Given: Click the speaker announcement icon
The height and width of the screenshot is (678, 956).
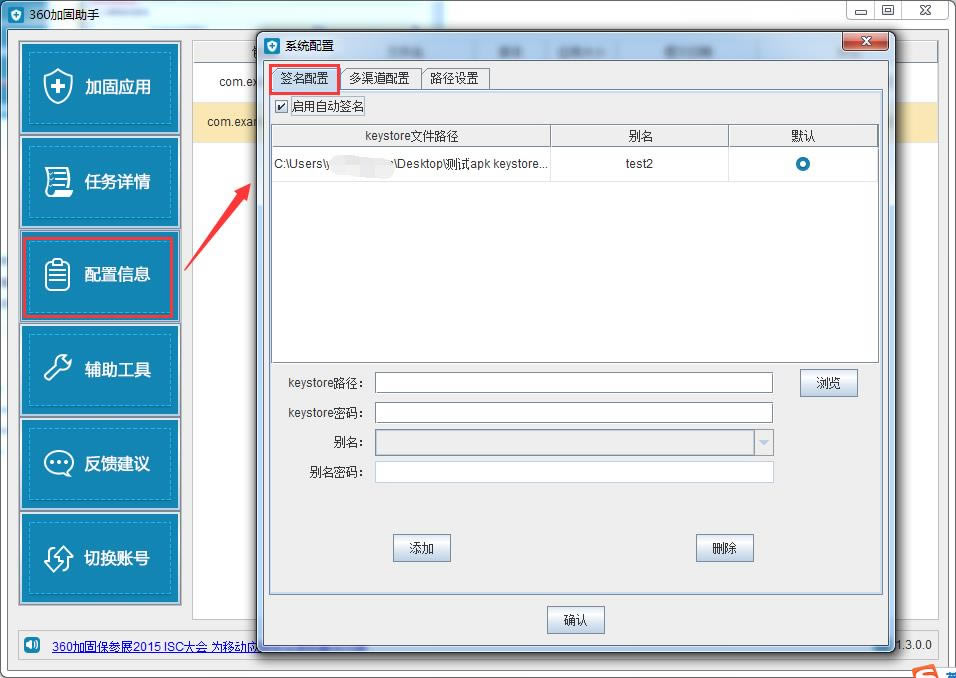Looking at the screenshot, I should click(32, 644).
